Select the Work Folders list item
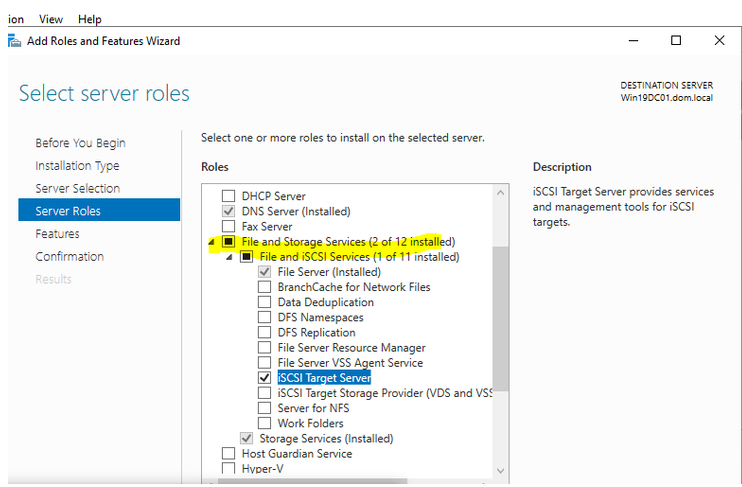The image size is (742, 487). point(311,423)
